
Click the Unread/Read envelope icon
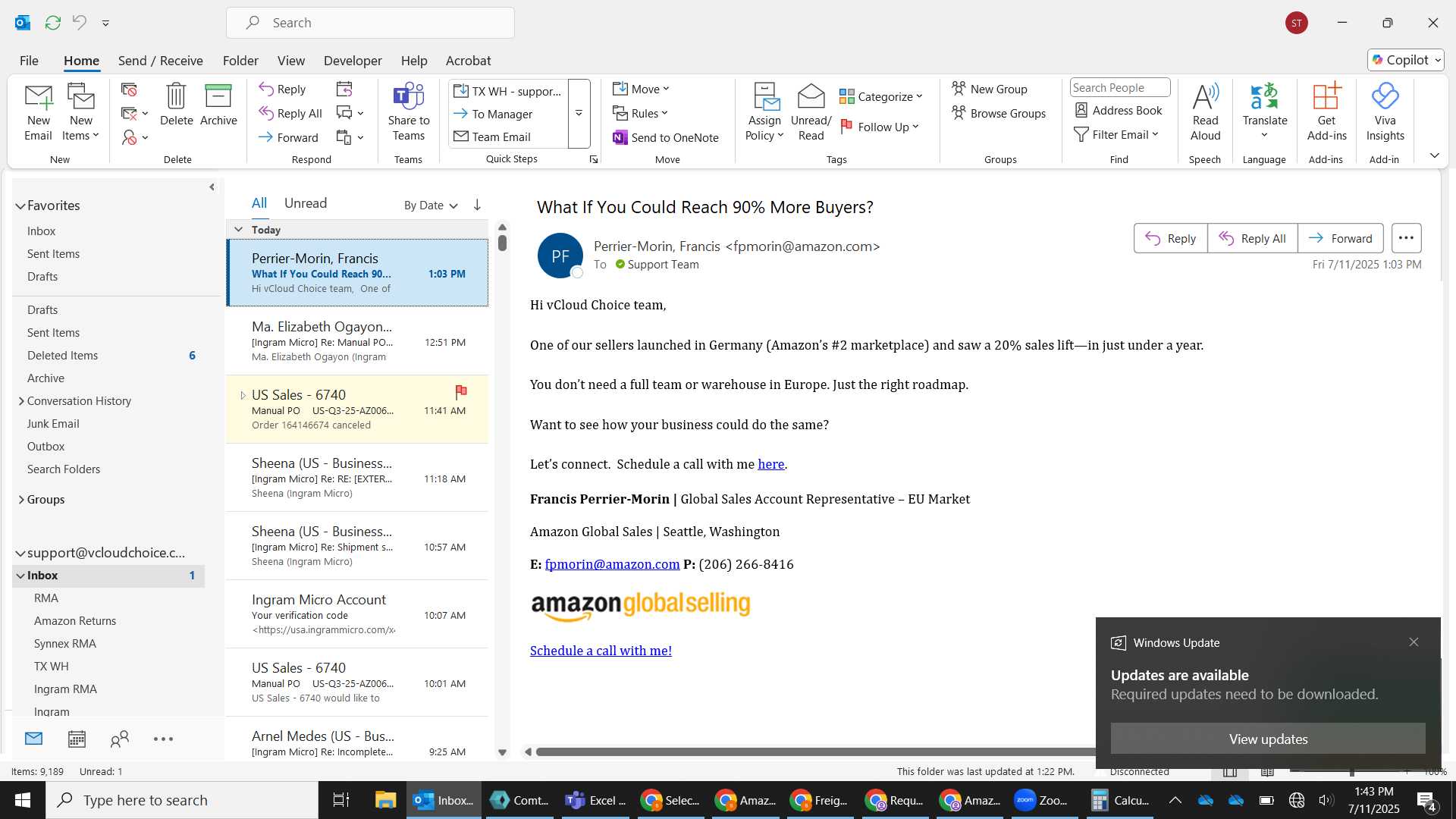pos(811,97)
